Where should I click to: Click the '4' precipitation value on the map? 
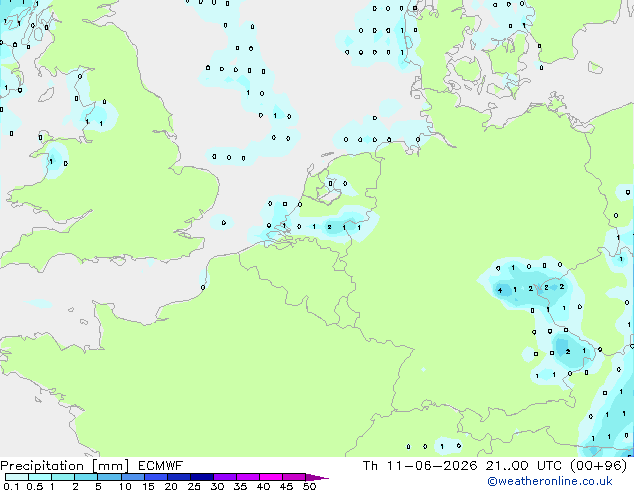tap(500, 290)
